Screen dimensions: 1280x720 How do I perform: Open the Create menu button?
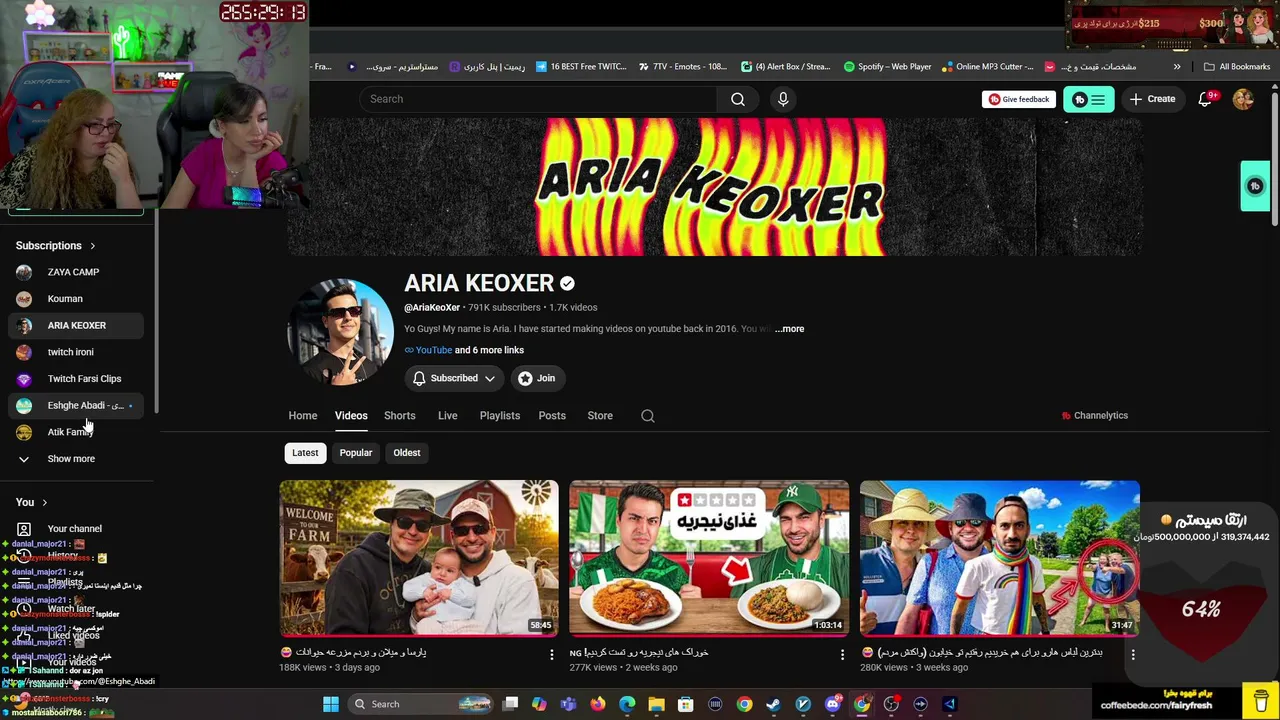[1152, 99]
